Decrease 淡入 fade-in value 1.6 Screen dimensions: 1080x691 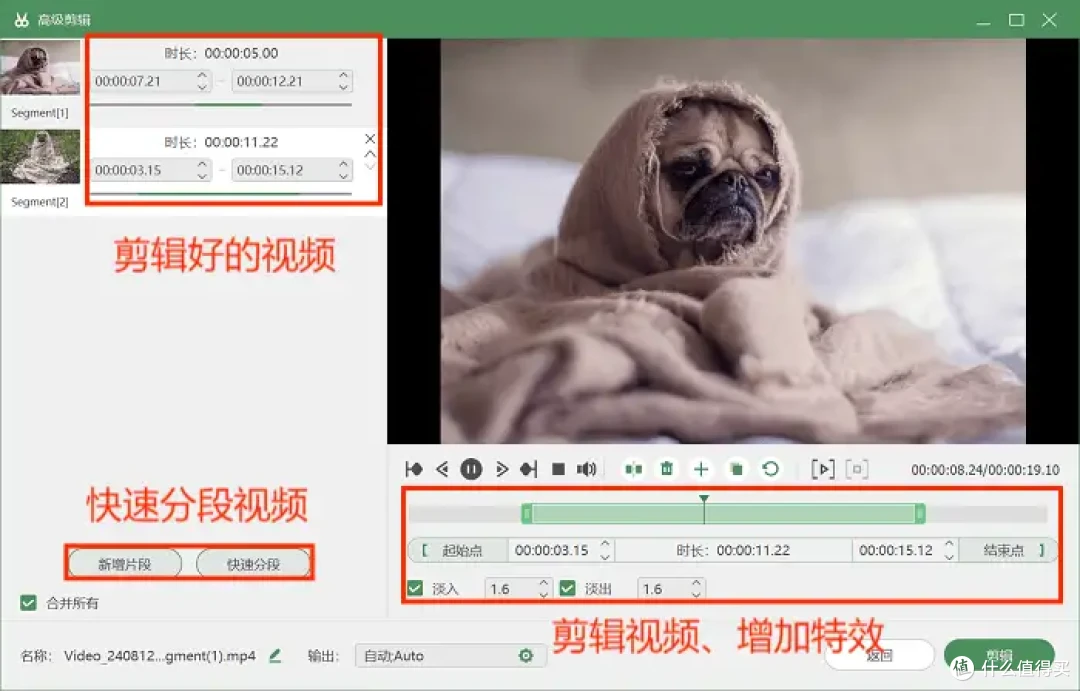point(543,594)
